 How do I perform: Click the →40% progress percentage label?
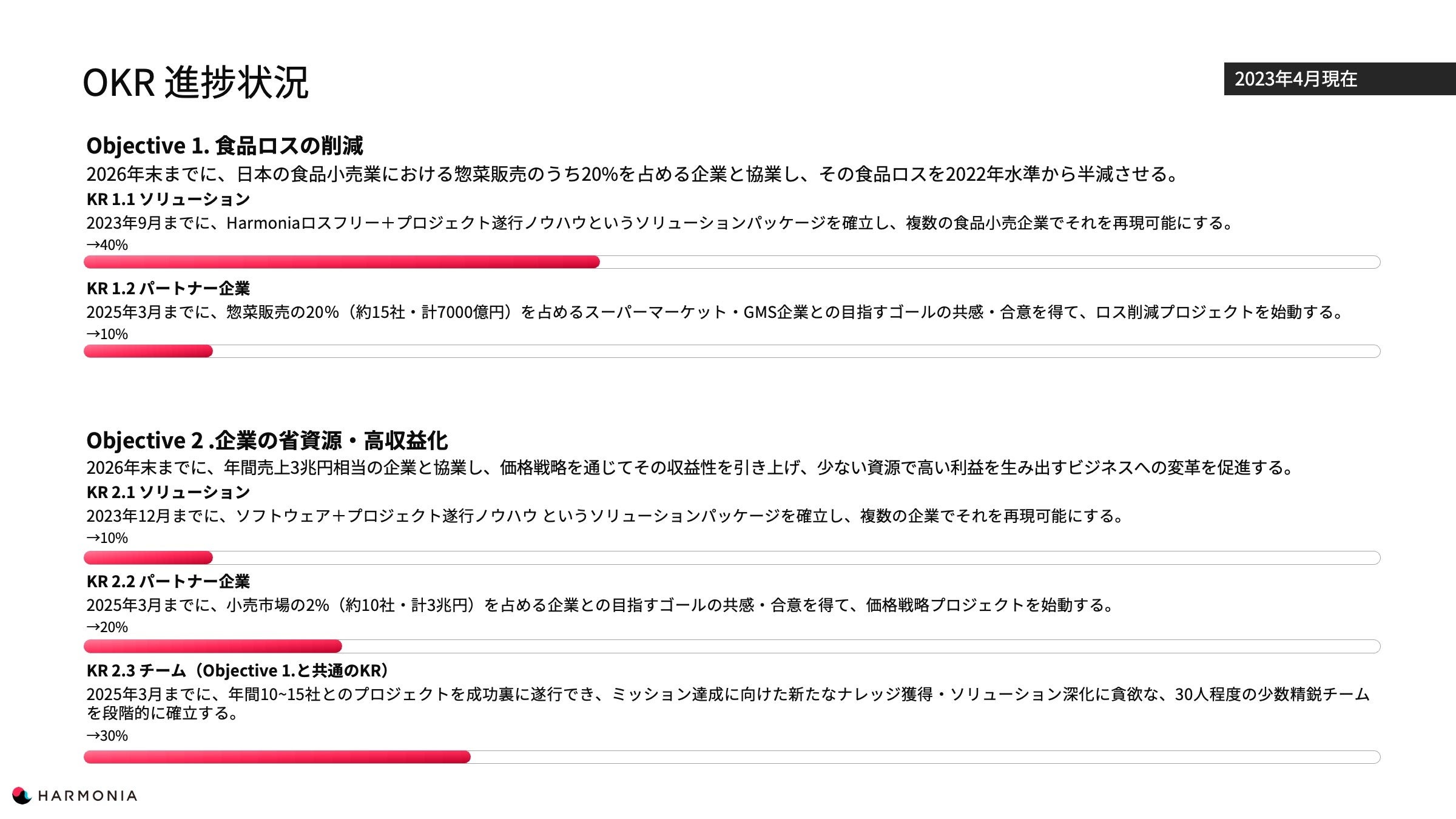pyautogui.click(x=107, y=245)
